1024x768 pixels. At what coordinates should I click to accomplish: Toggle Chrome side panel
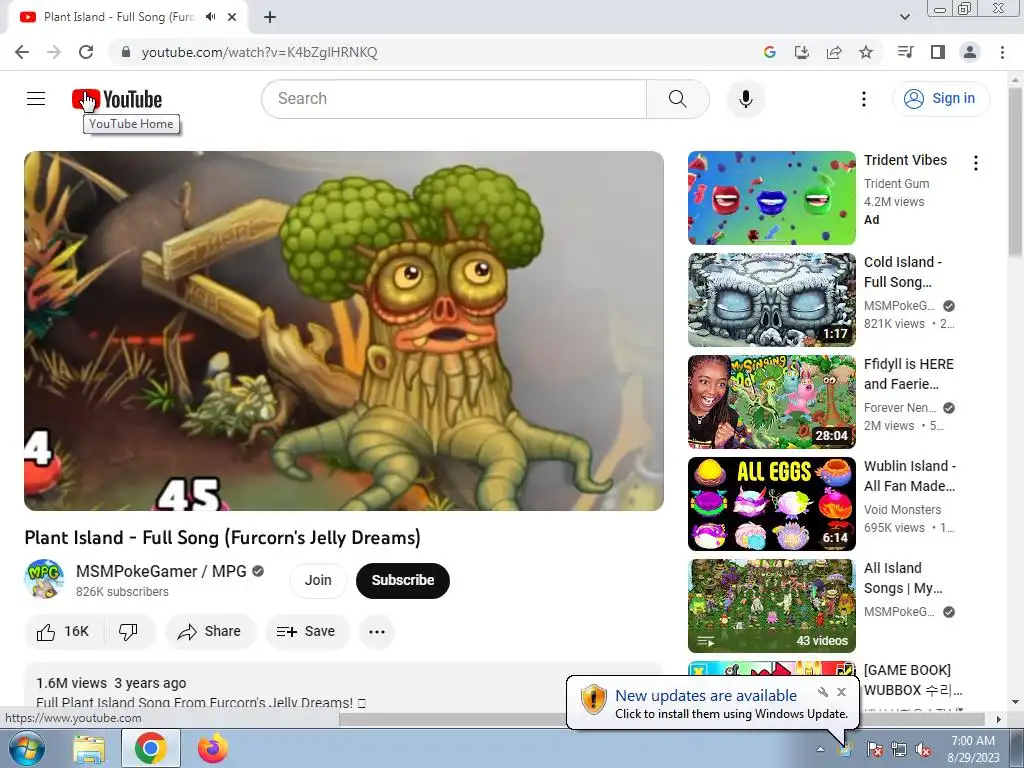938,52
